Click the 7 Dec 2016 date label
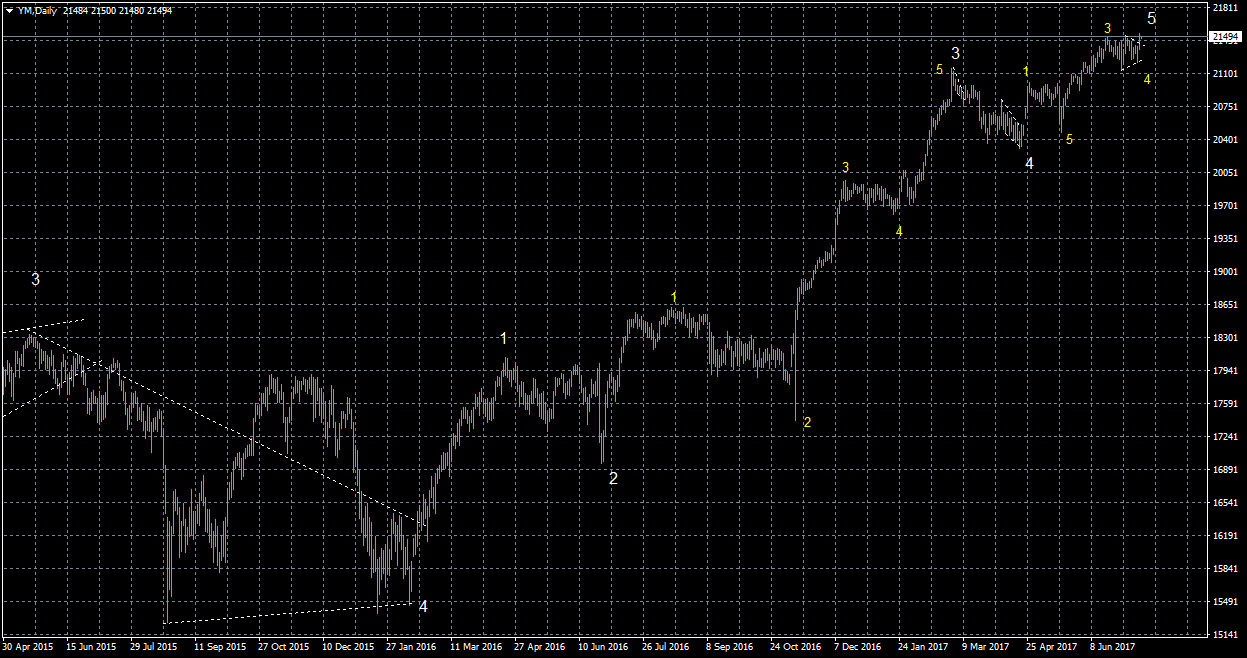This screenshot has height=658, width=1247. [858, 648]
